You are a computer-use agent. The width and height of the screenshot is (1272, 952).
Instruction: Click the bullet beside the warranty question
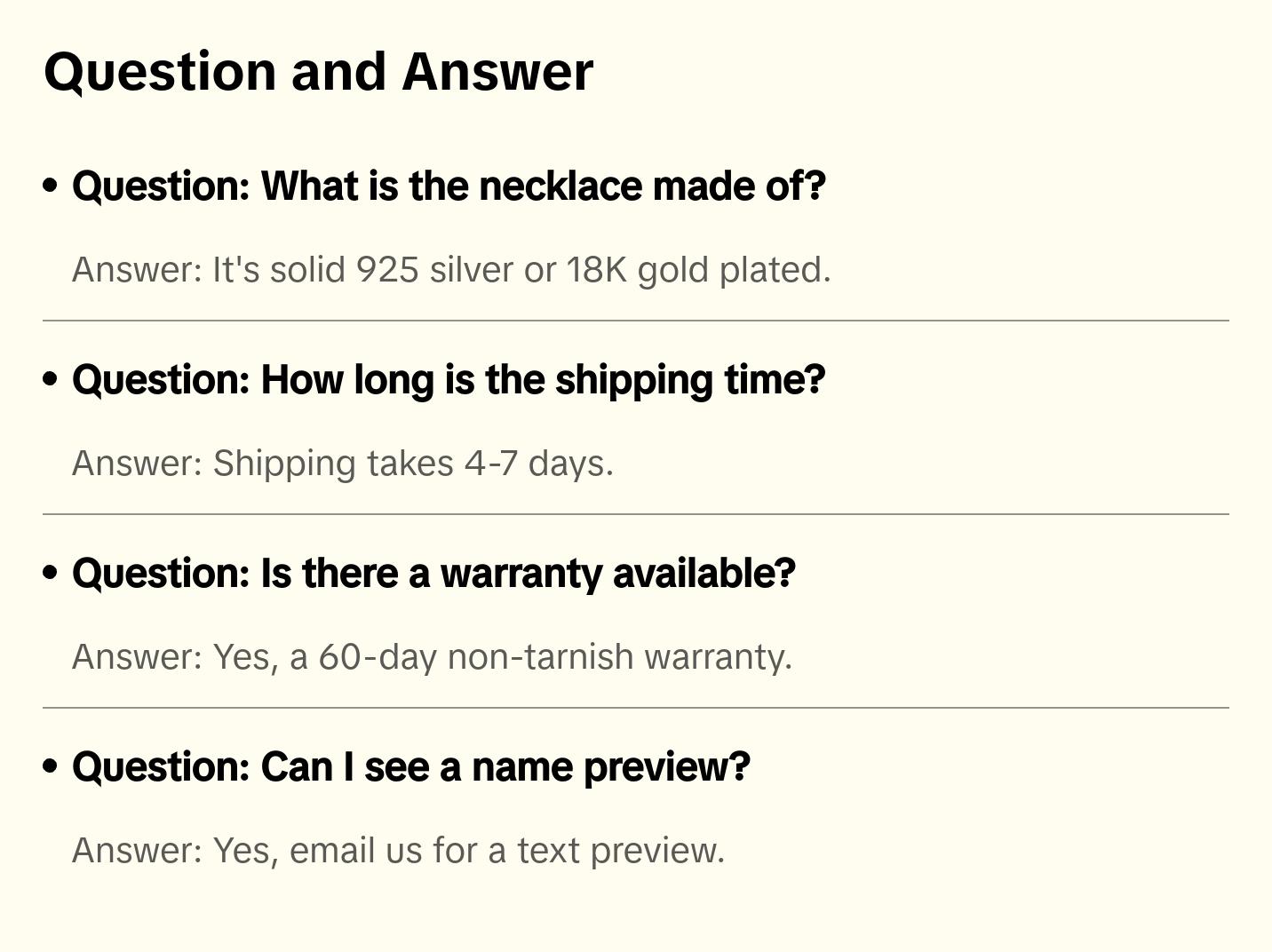pyautogui.click(x=51, y=574)
